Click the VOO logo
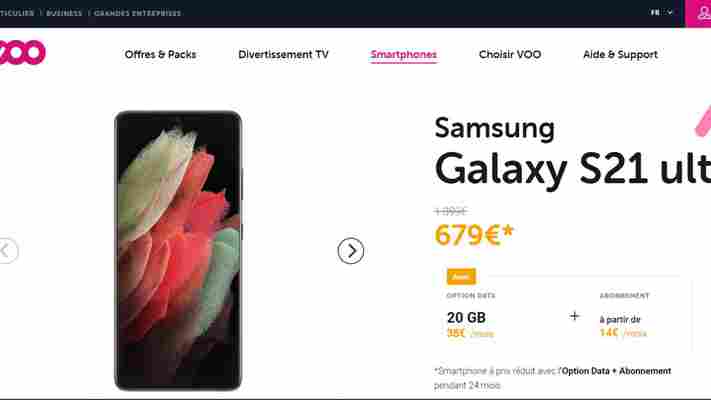Viewport: 711px width, 400px height. [x=22, y=53]
